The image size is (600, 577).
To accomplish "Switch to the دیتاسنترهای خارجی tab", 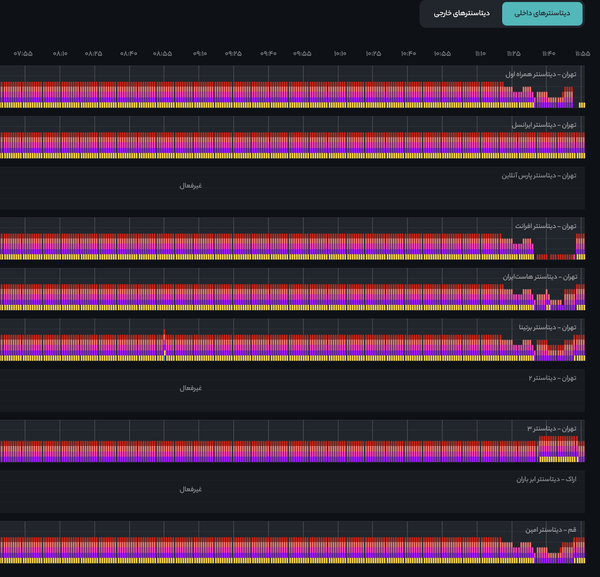I will 461,13.
